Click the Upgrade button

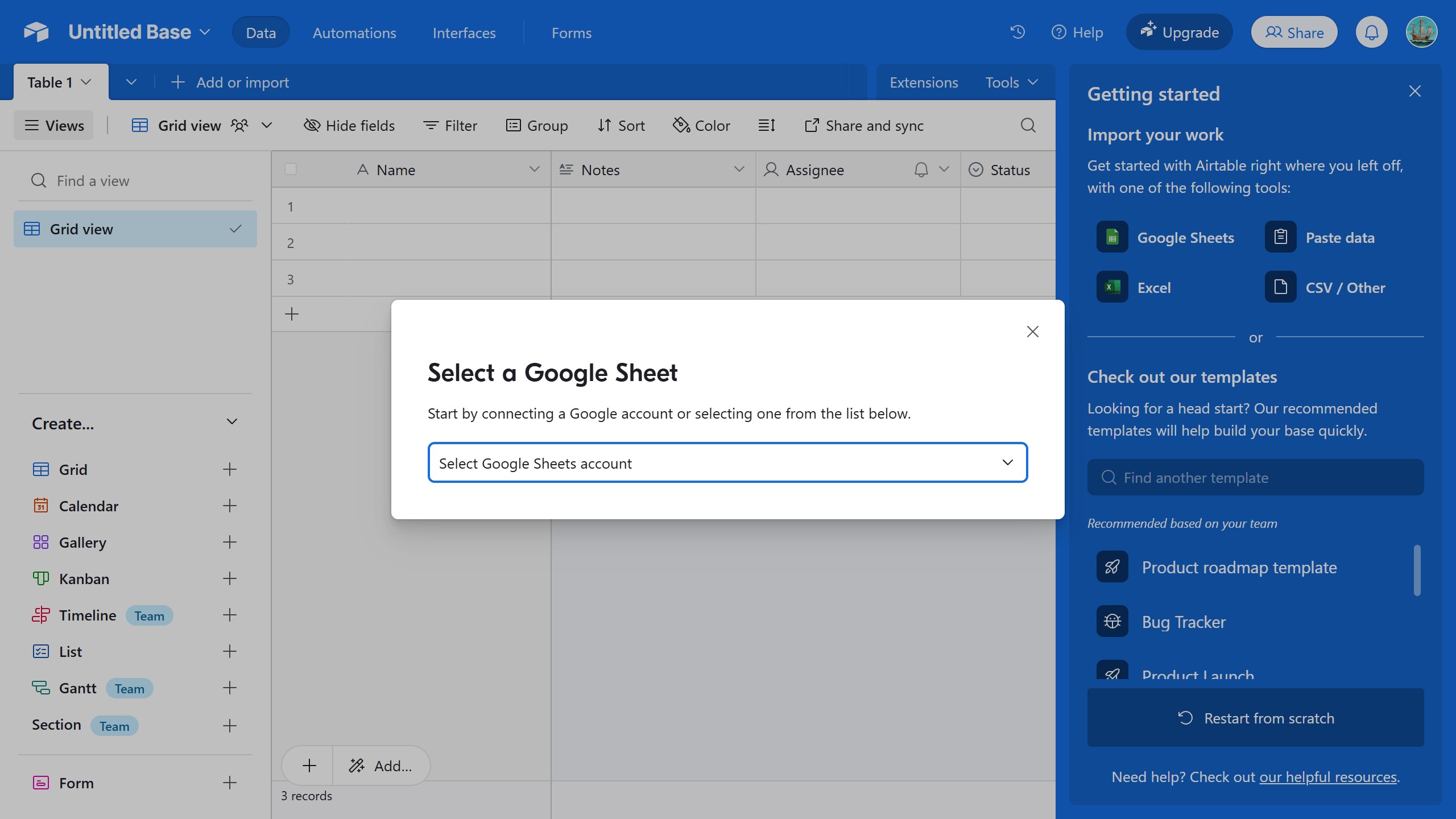coord(1179,32)
